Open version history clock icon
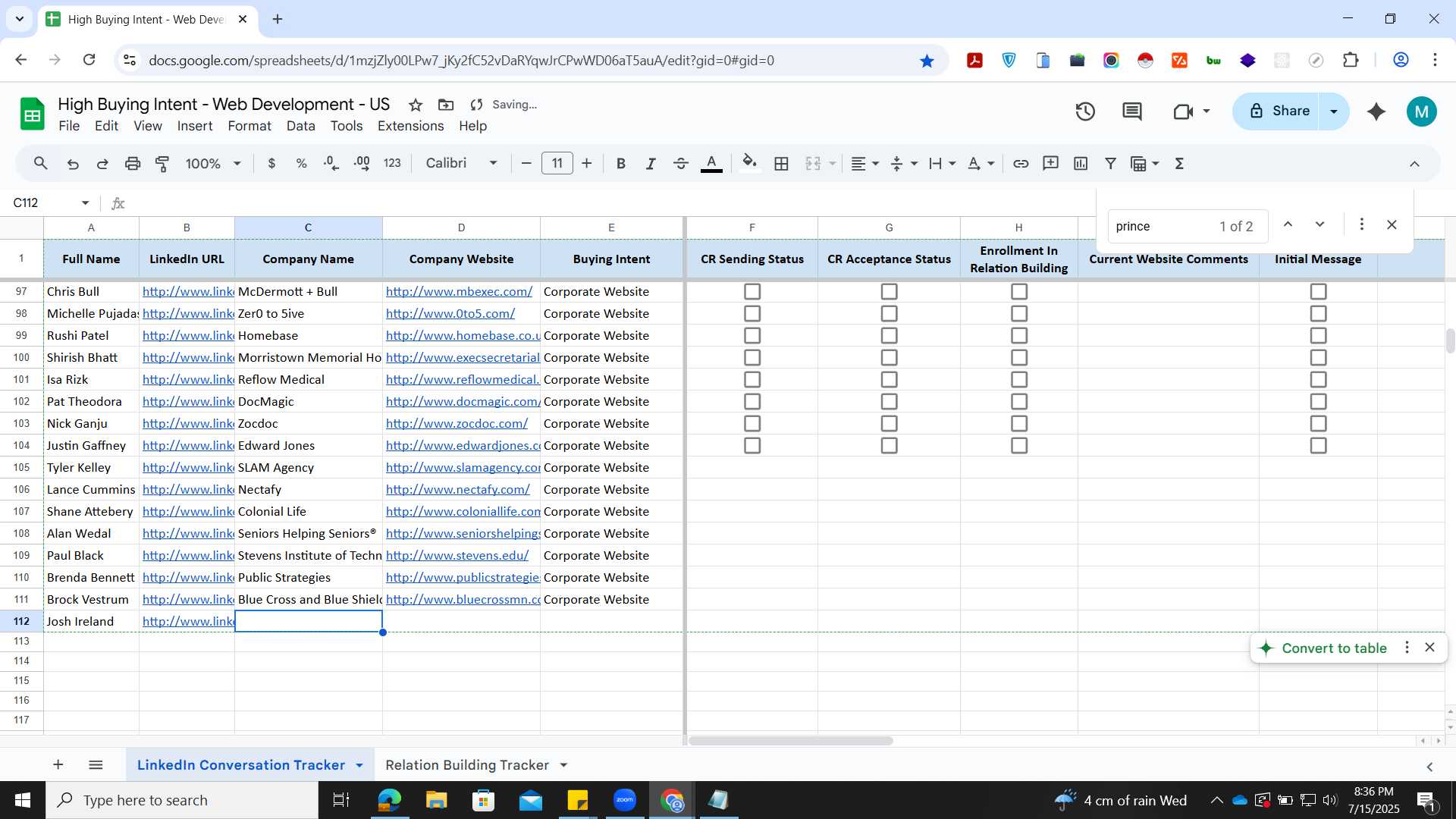 point(1085,112)
